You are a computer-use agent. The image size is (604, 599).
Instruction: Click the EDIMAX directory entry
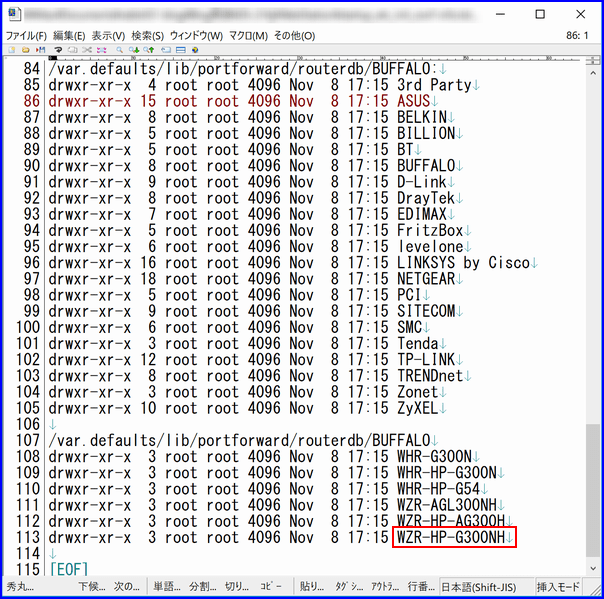point(422,214)
